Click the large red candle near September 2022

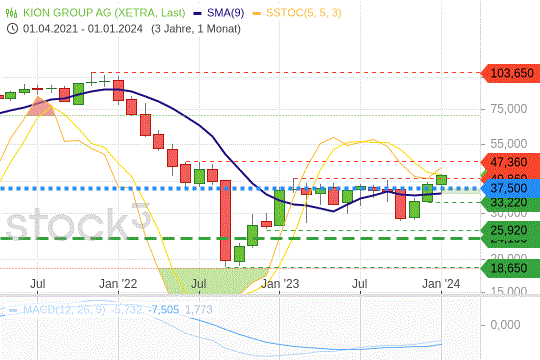(226, 220)
